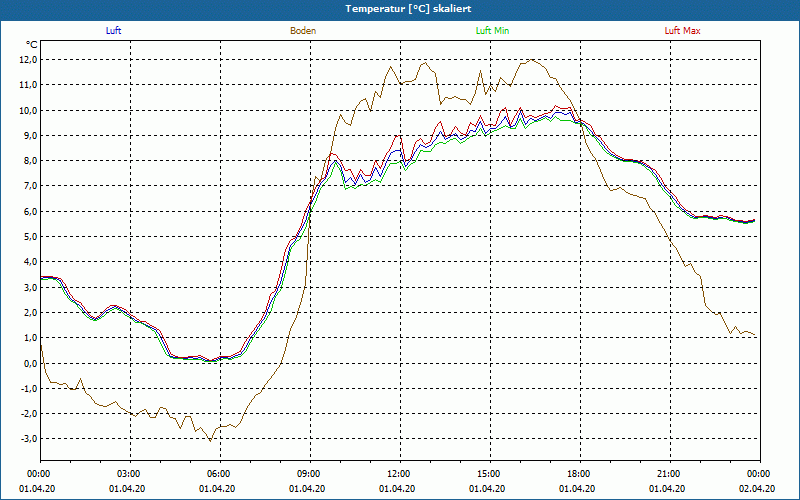Click the '8,0' y-axis value
This screenshot has width=800, height=500.
31,161
